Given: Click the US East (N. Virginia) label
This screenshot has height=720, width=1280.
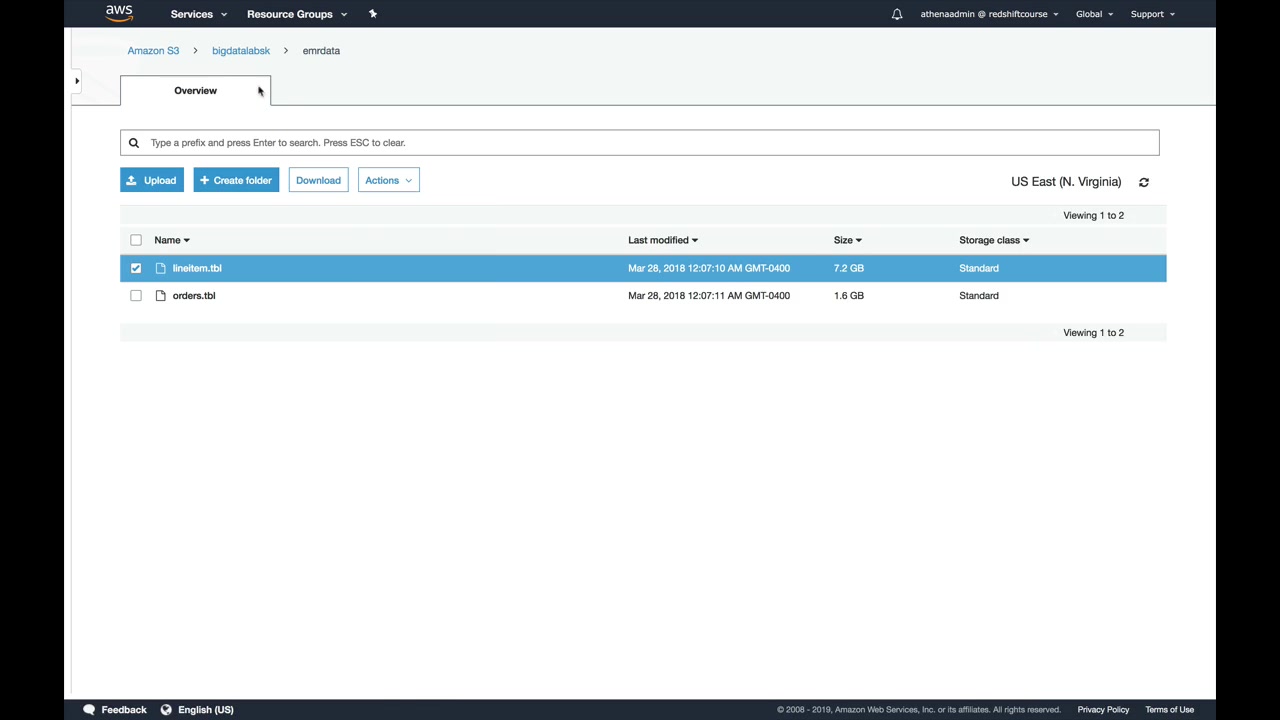Looking at the screenshot, I should pyautogui.click(x=1066, y=182).
